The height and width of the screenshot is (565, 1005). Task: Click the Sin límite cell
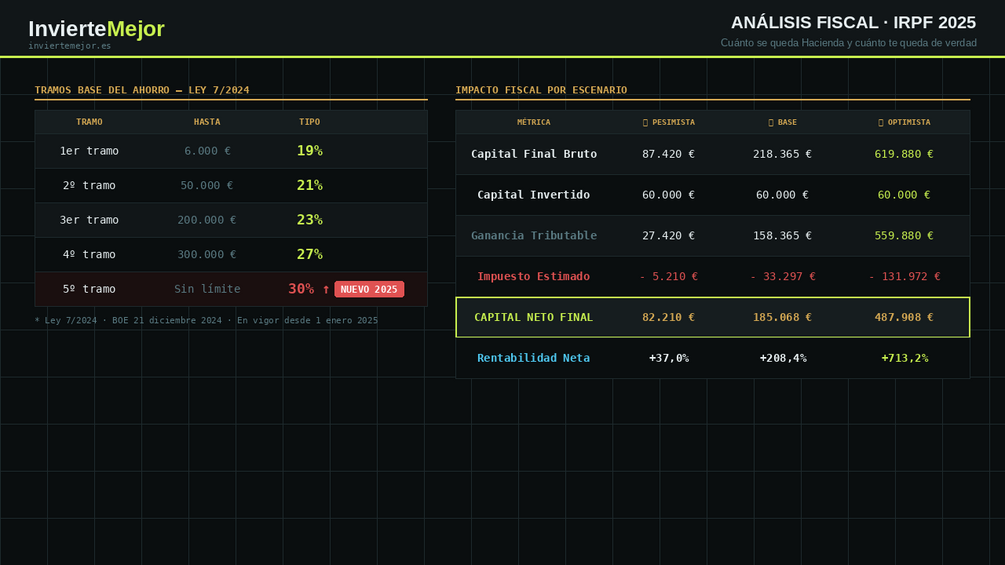click(207, 289)
